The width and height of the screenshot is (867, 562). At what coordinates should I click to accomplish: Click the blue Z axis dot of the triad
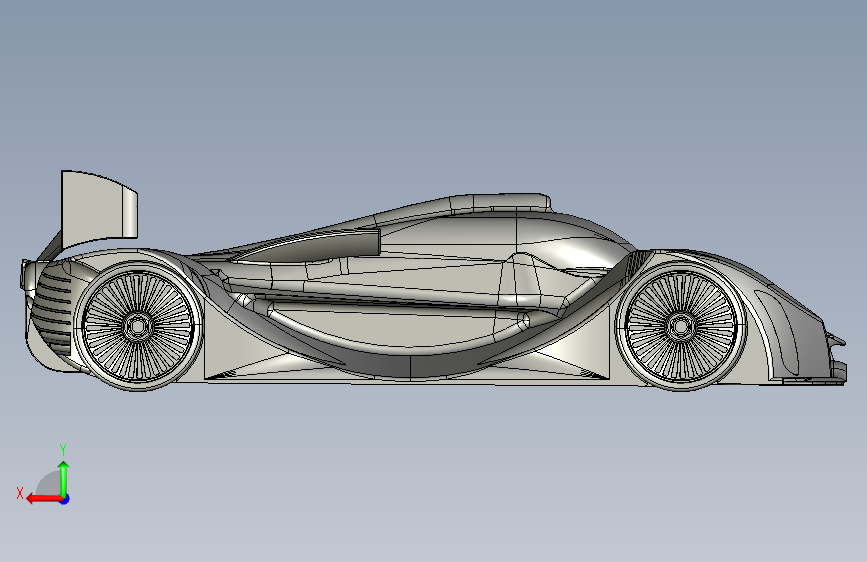[65, 499]
